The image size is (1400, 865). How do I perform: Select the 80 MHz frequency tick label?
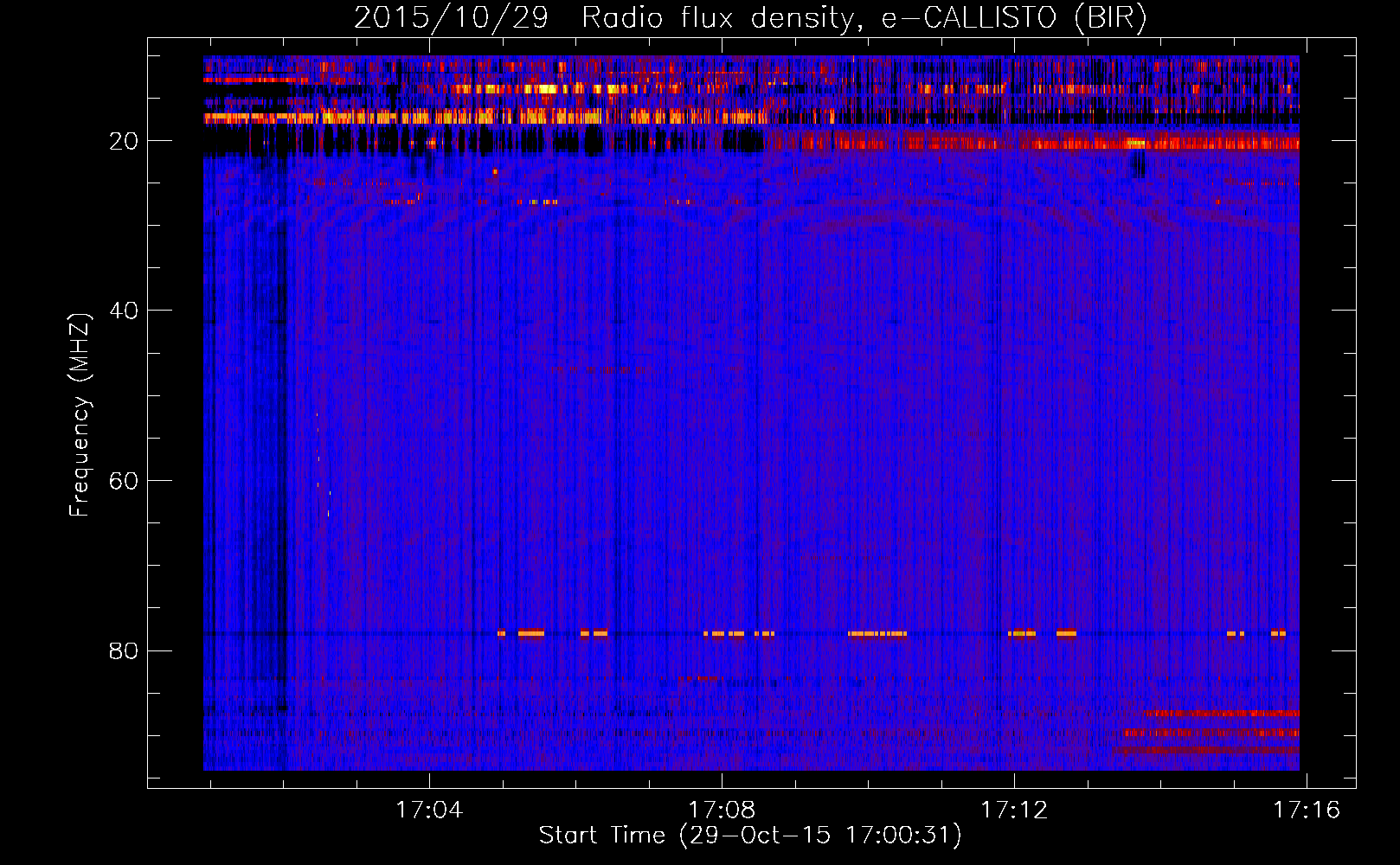124,650
